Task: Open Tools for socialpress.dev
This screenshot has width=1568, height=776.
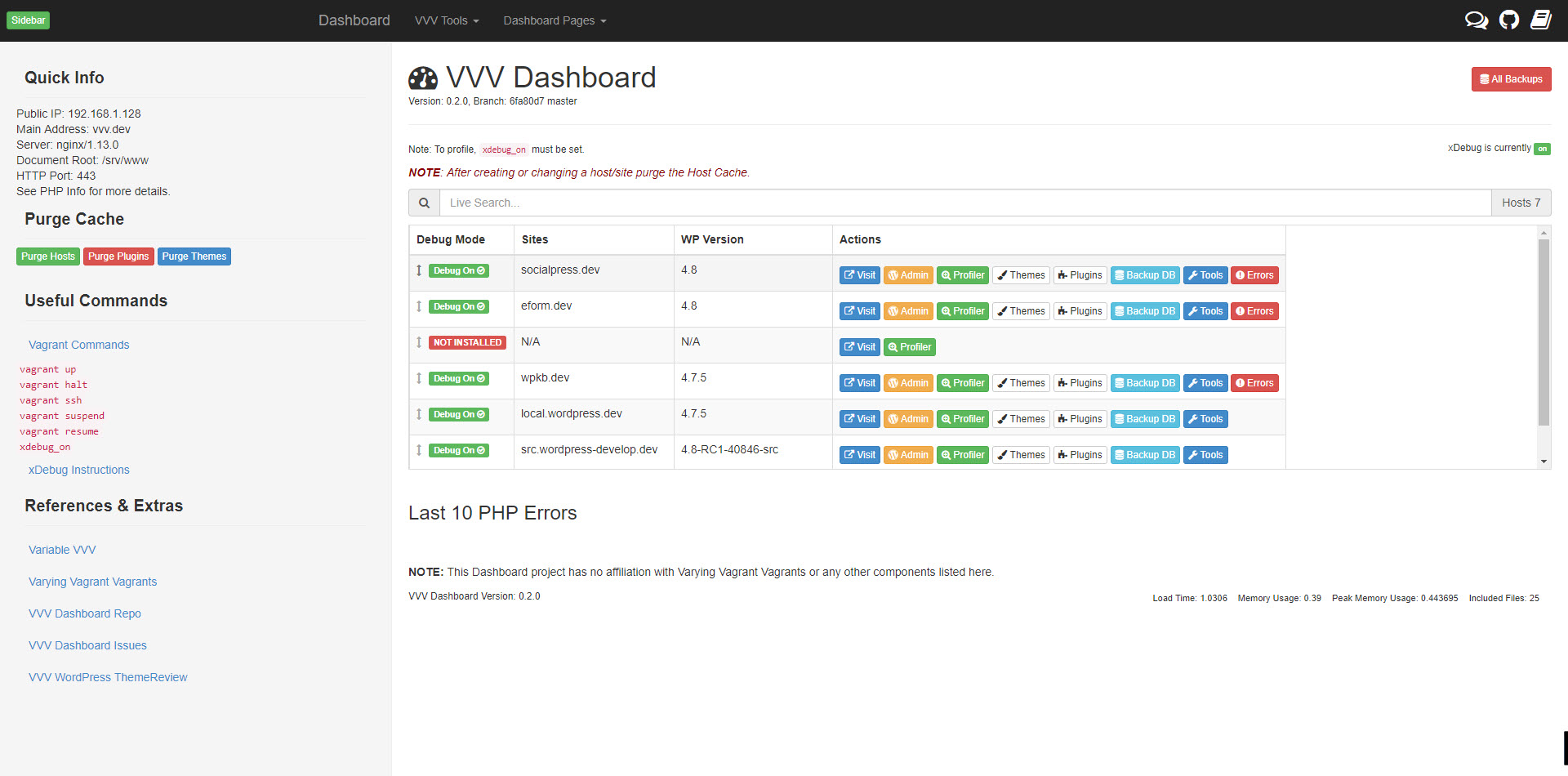Action: 1205,275
